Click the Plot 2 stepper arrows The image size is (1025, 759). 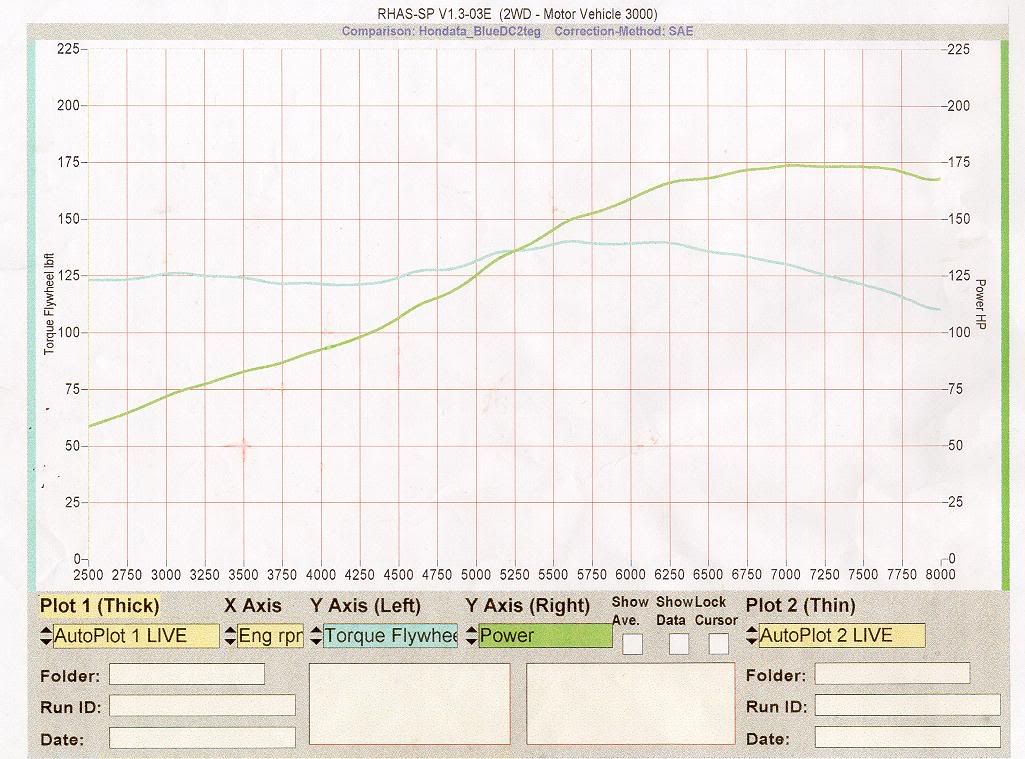click(x=752, y=636)
